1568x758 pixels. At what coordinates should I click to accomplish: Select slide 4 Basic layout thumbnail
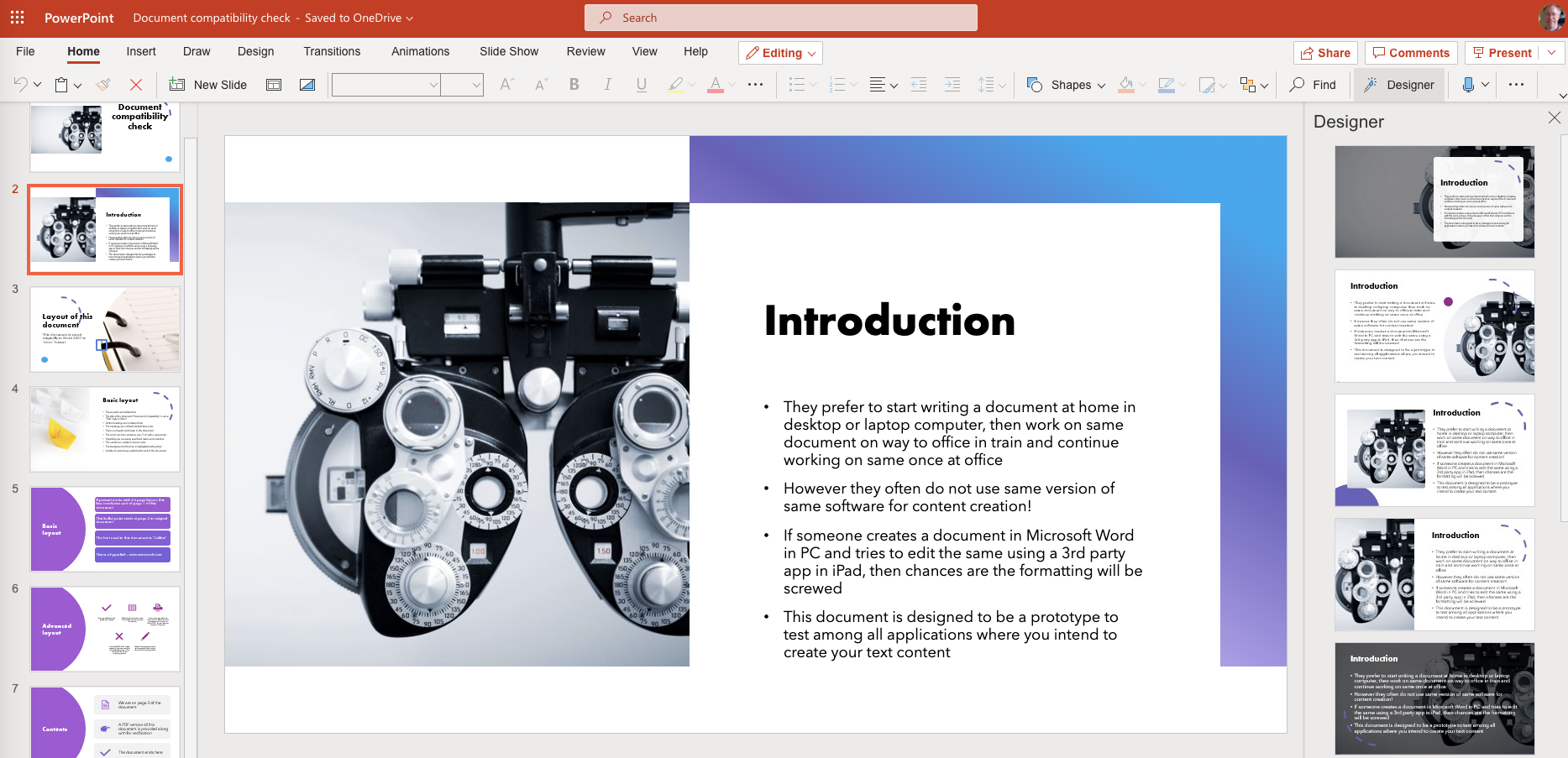pos(105,429)
